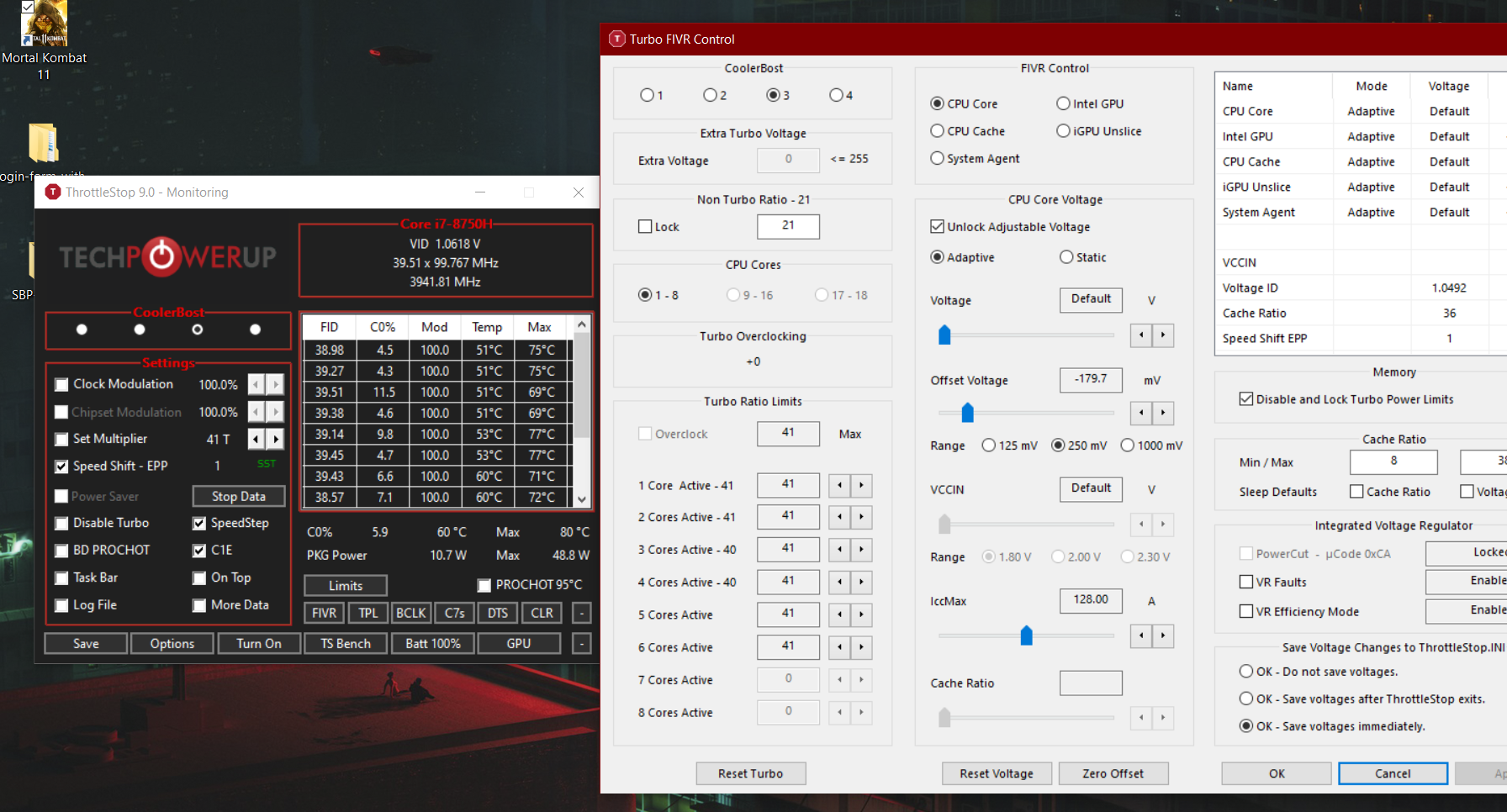Screen dimensions: 1507x812
Task: Click the ThrottleStop logo in the Monitoring title bar
Action: point(52,192)
